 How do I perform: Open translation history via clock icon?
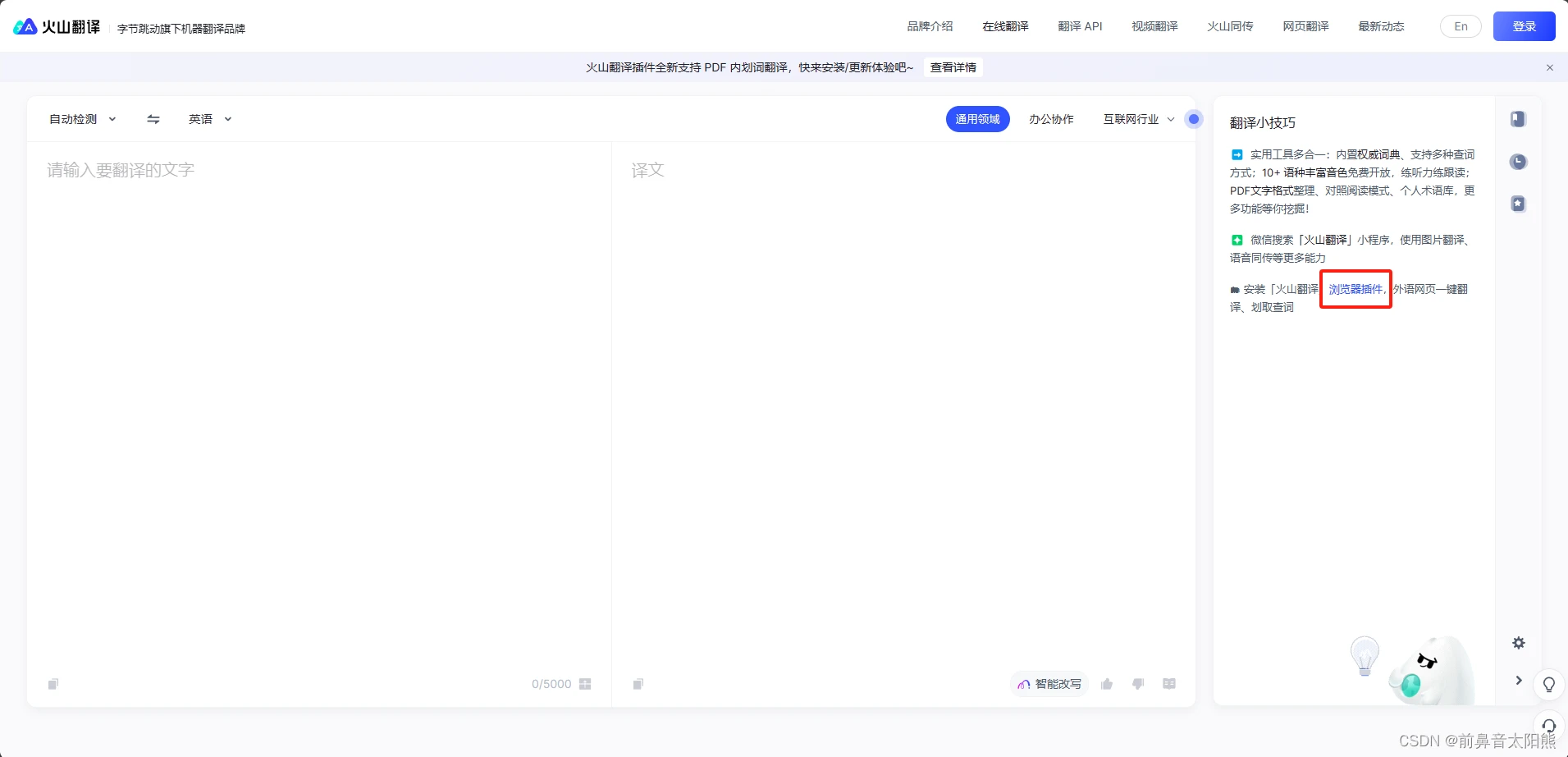coord(1519,162)
